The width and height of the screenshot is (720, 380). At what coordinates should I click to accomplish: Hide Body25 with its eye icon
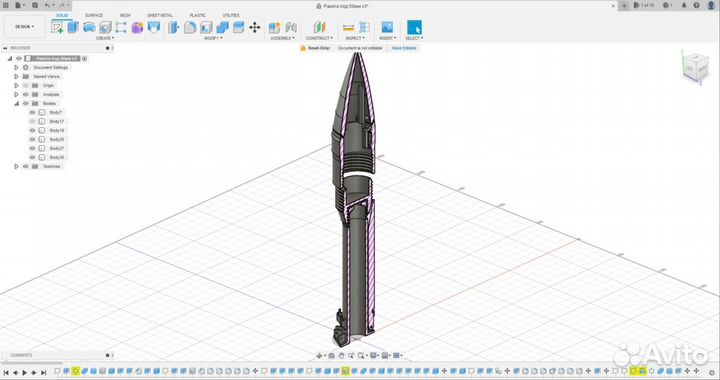point(32,140)
